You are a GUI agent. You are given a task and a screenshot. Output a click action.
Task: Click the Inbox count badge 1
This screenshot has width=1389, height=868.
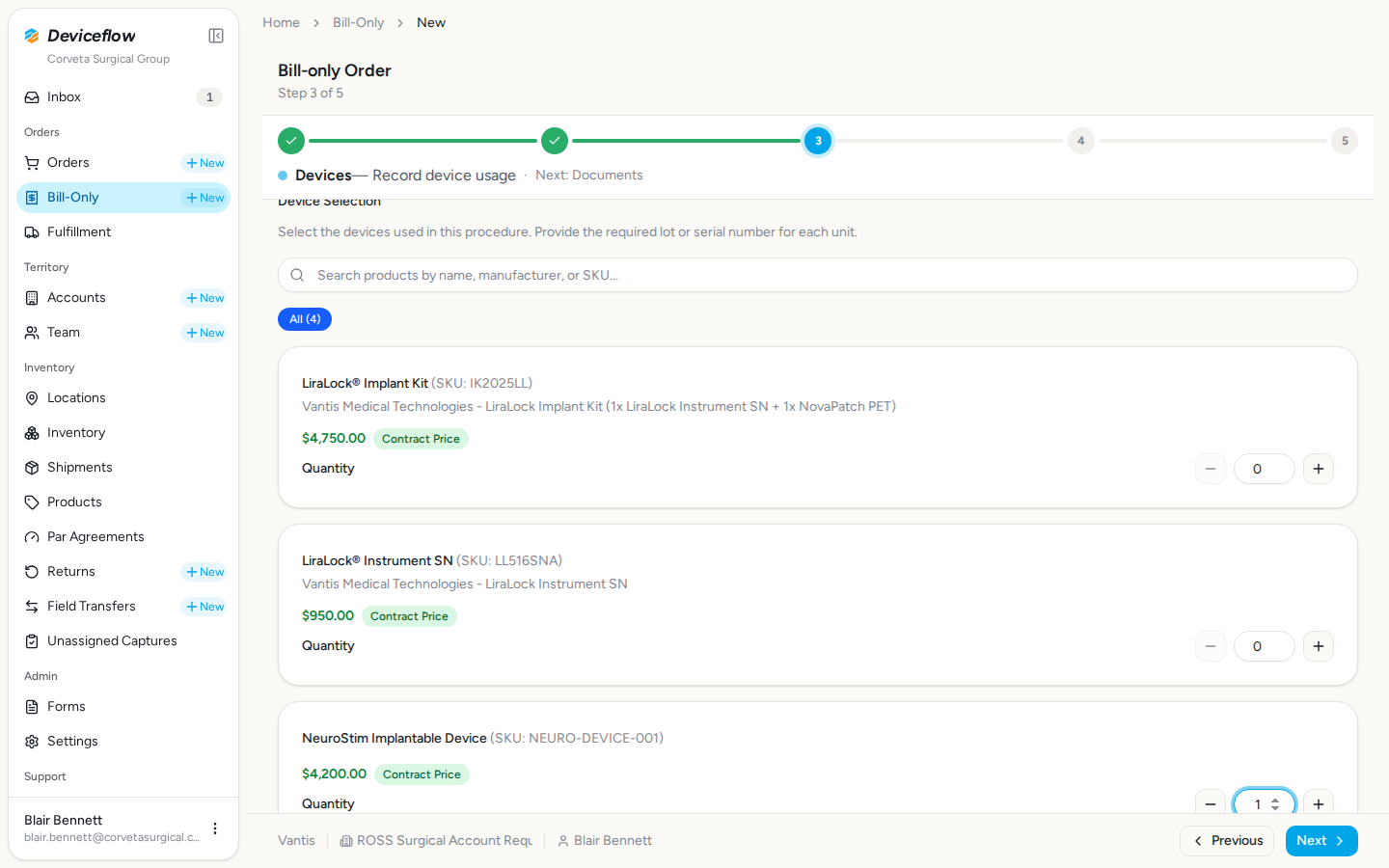(x=209, y=97)
